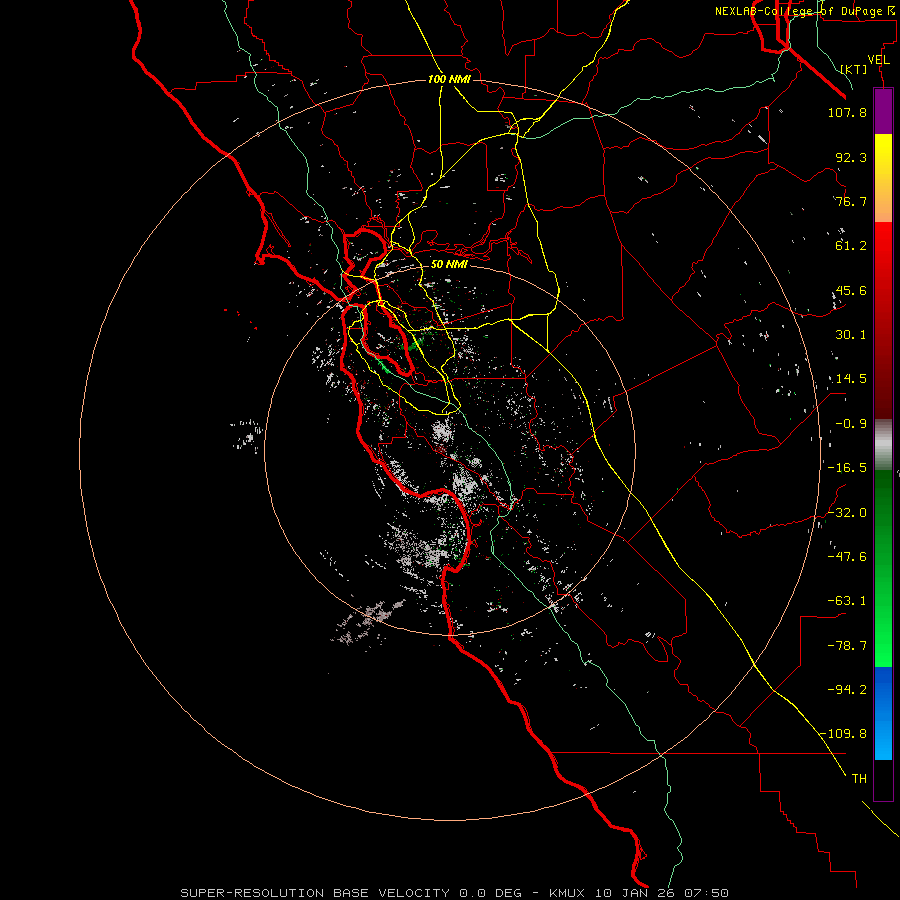
Task: Click the -47.6 velocity scale value
Action: pos(847,557)
